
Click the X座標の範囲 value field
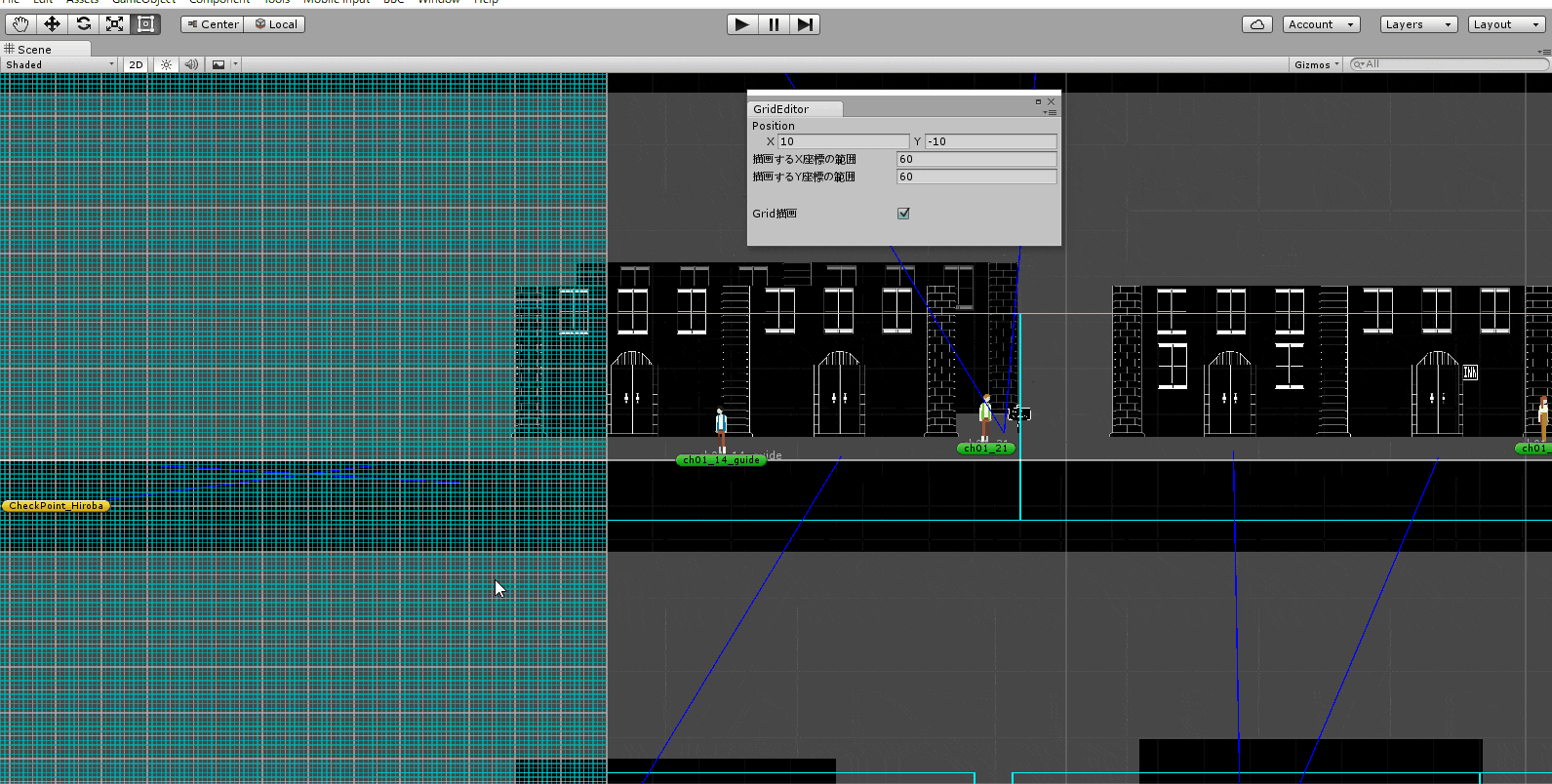pos(976,159)
